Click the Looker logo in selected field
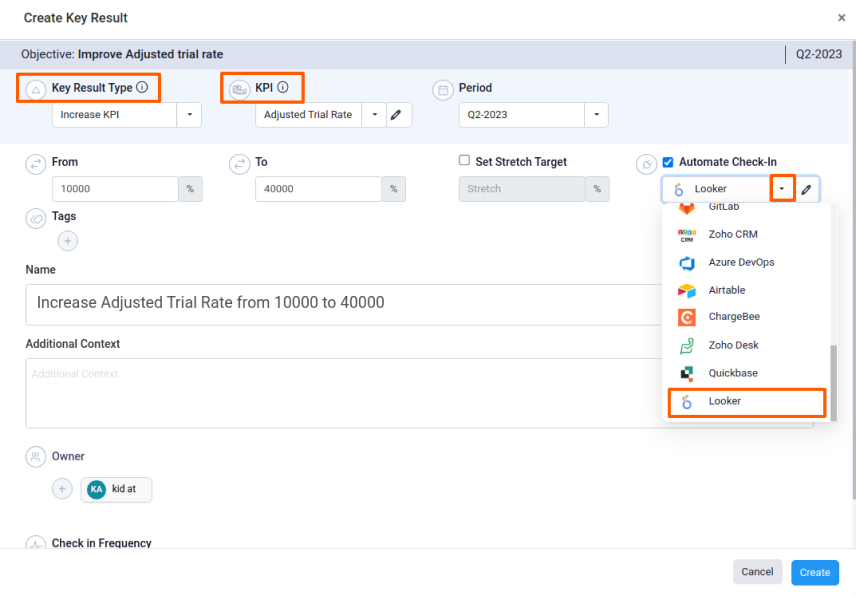The image size is (856, 595). point(679,189)
